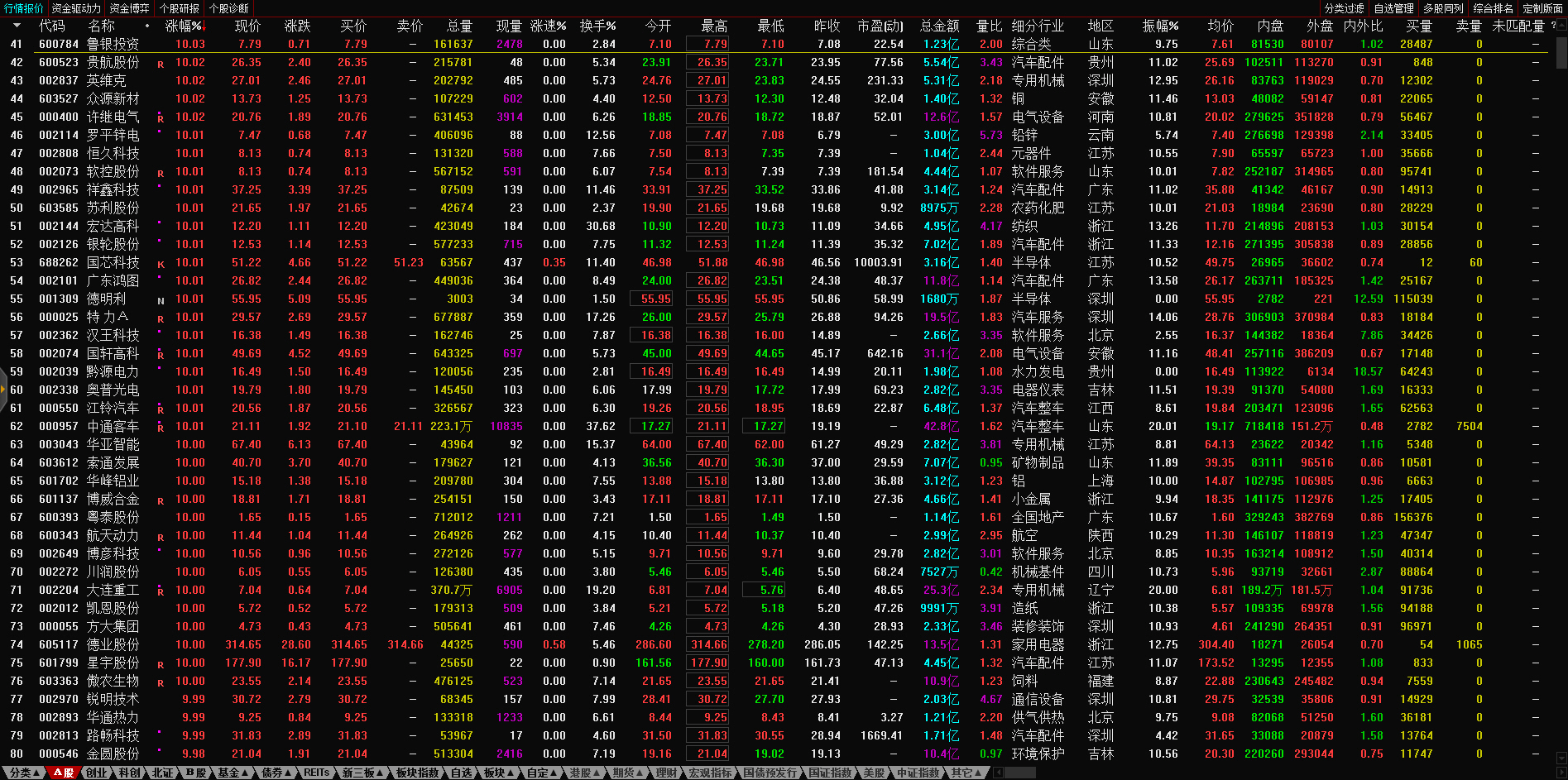
Task: Click the left edge panel expand handle
Action: tap(3, 389)
